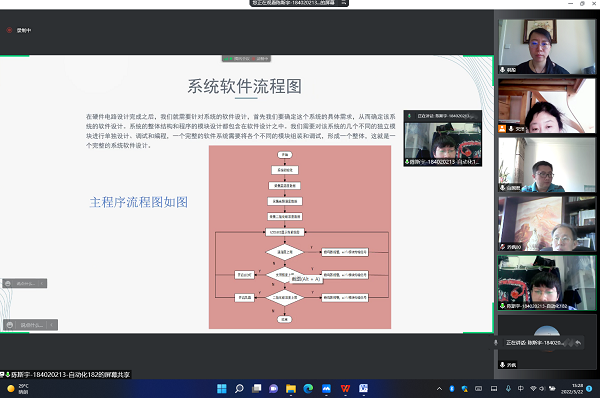Click microphone icon on avatar-only participant tile
Viewport: 600px width, 398px height.
click(503, 365)
